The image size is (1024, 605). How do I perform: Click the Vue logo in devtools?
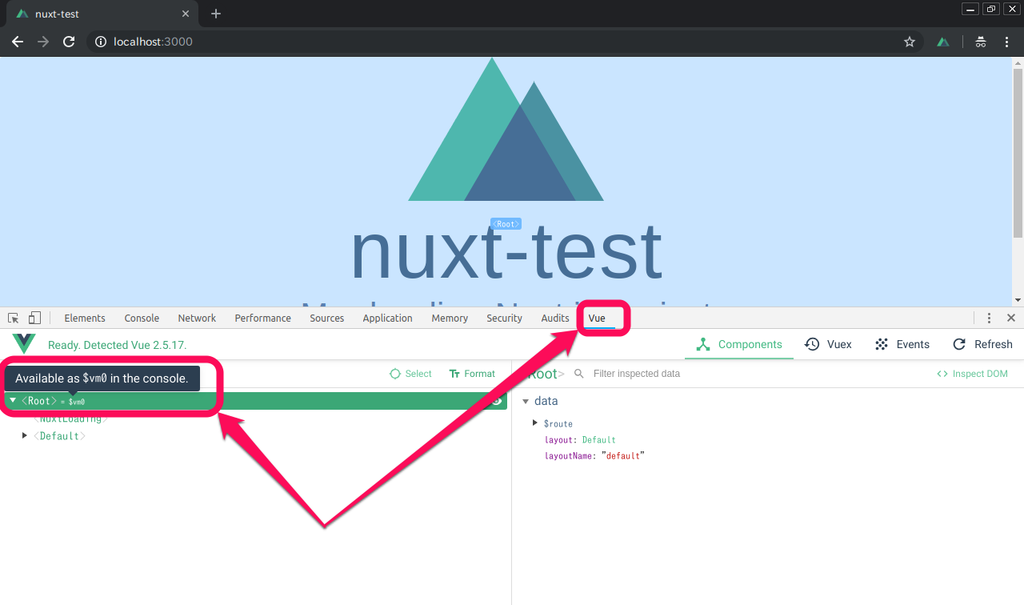pyautogui.click(x=24, y=344)
